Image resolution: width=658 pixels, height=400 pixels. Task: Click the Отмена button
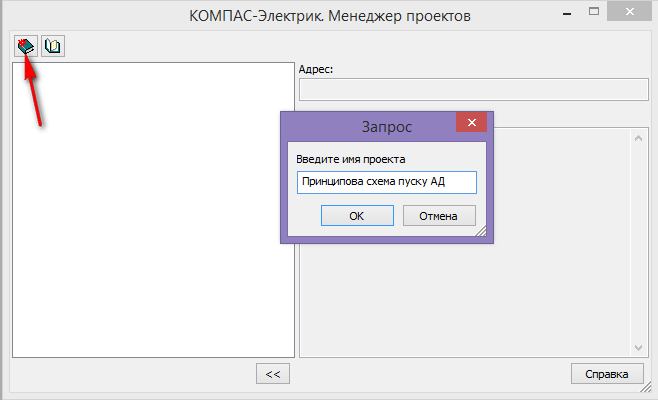click(x=439, y=216)
